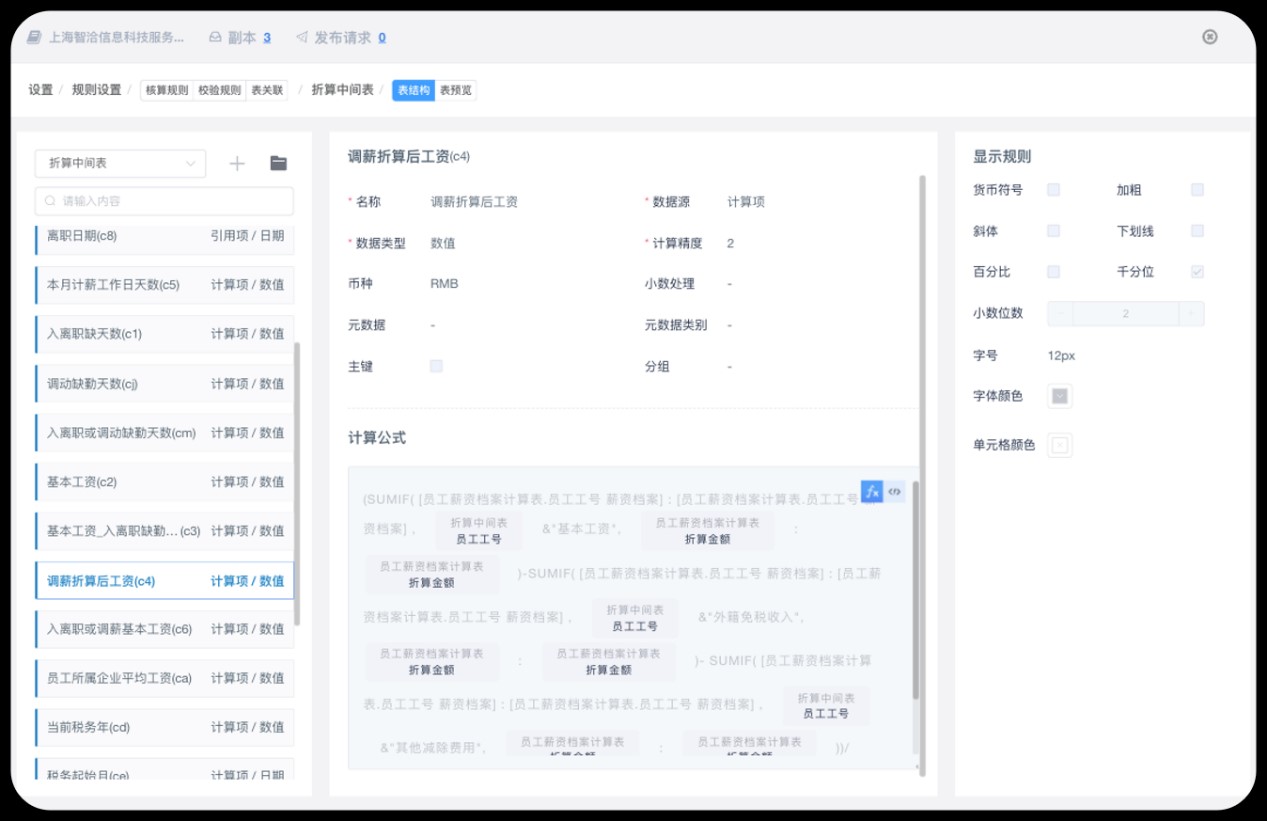The width and height of the screenshot is (1267, 821).
Task: Select the 校验规则 tab
Action: coord(219,90)
